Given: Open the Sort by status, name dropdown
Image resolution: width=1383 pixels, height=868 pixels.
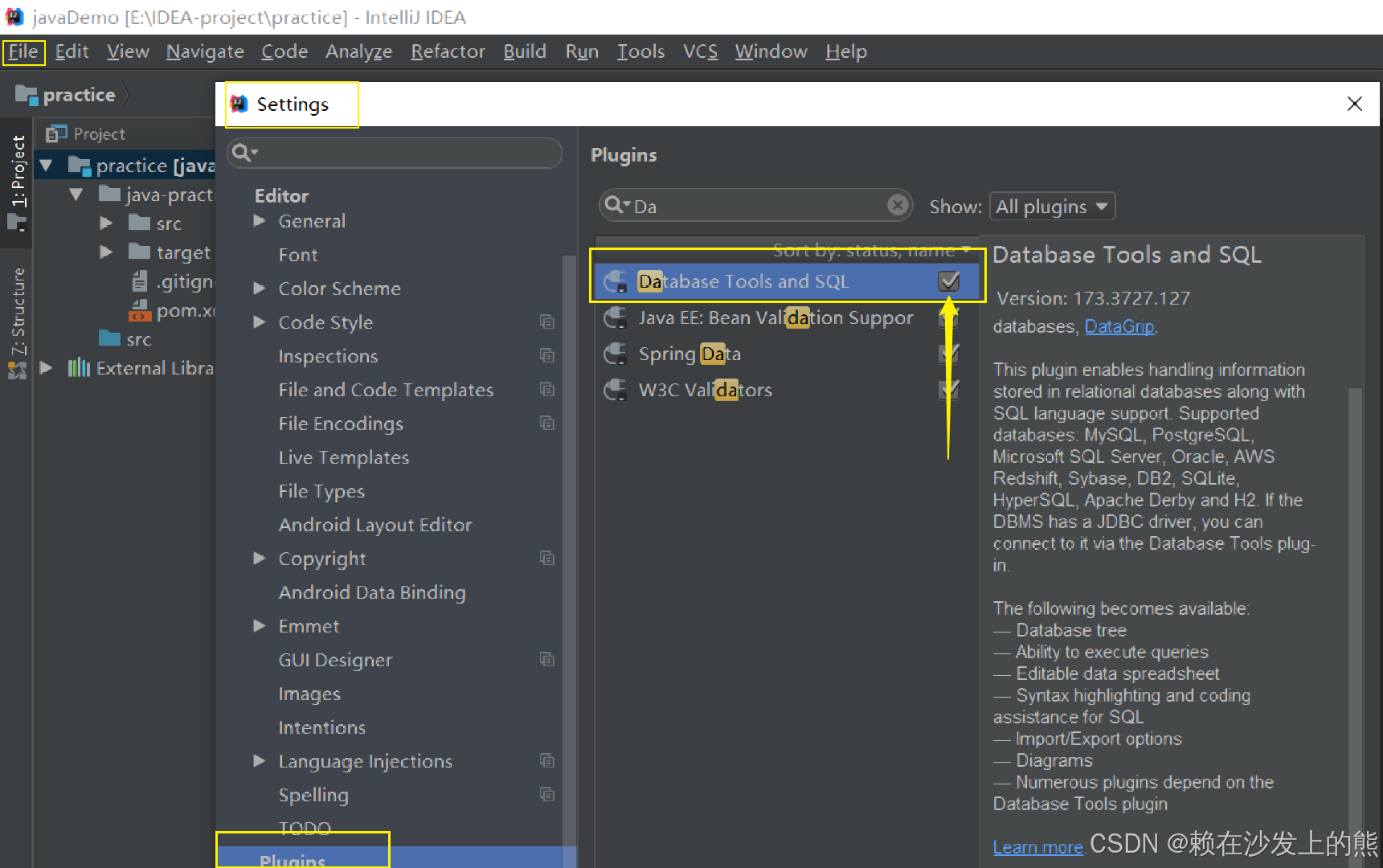Looking at the screenshot, I should pyautogui.click(x=872, y=250).
